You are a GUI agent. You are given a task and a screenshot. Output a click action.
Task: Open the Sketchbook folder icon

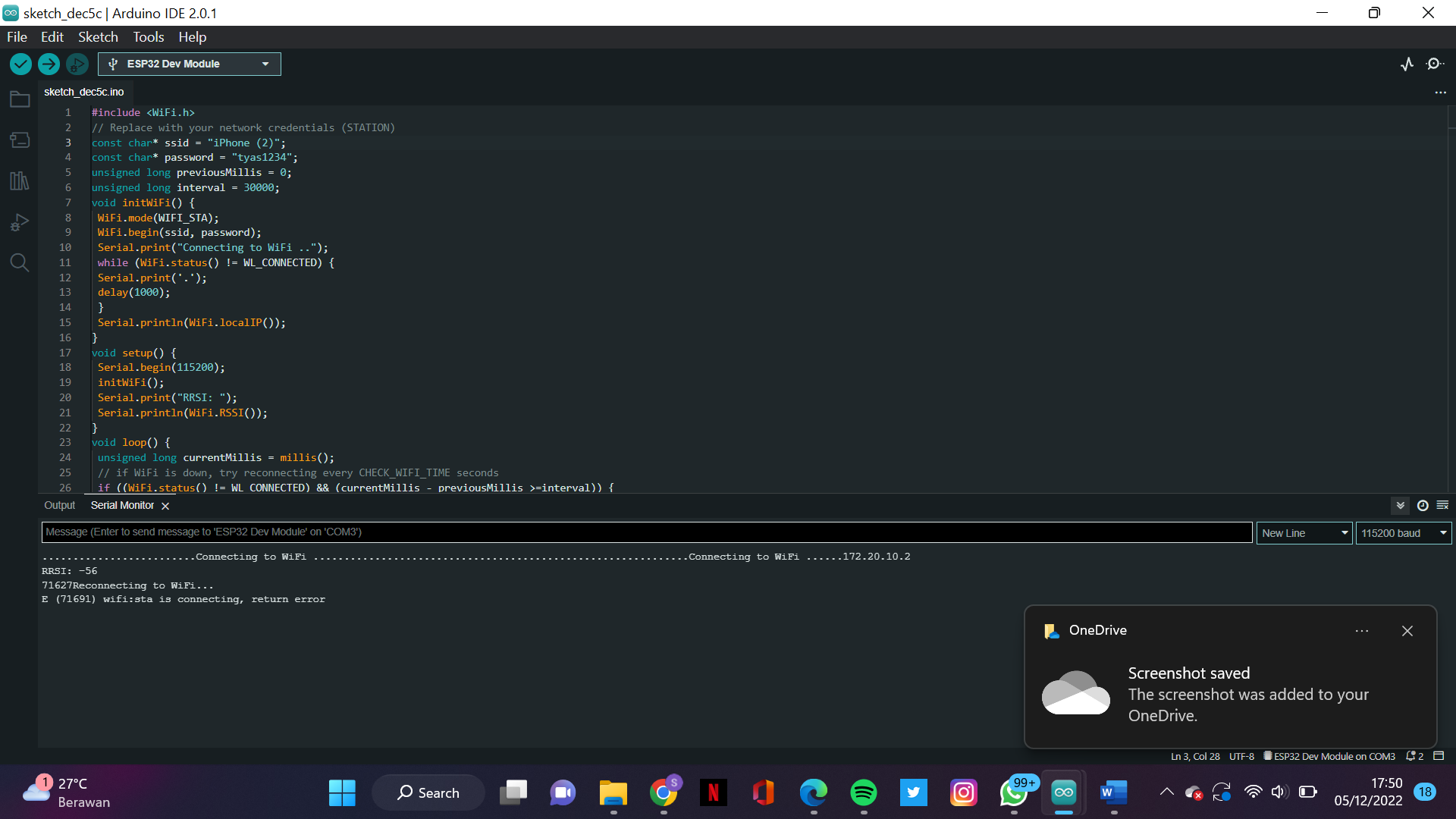click(19, 99)
